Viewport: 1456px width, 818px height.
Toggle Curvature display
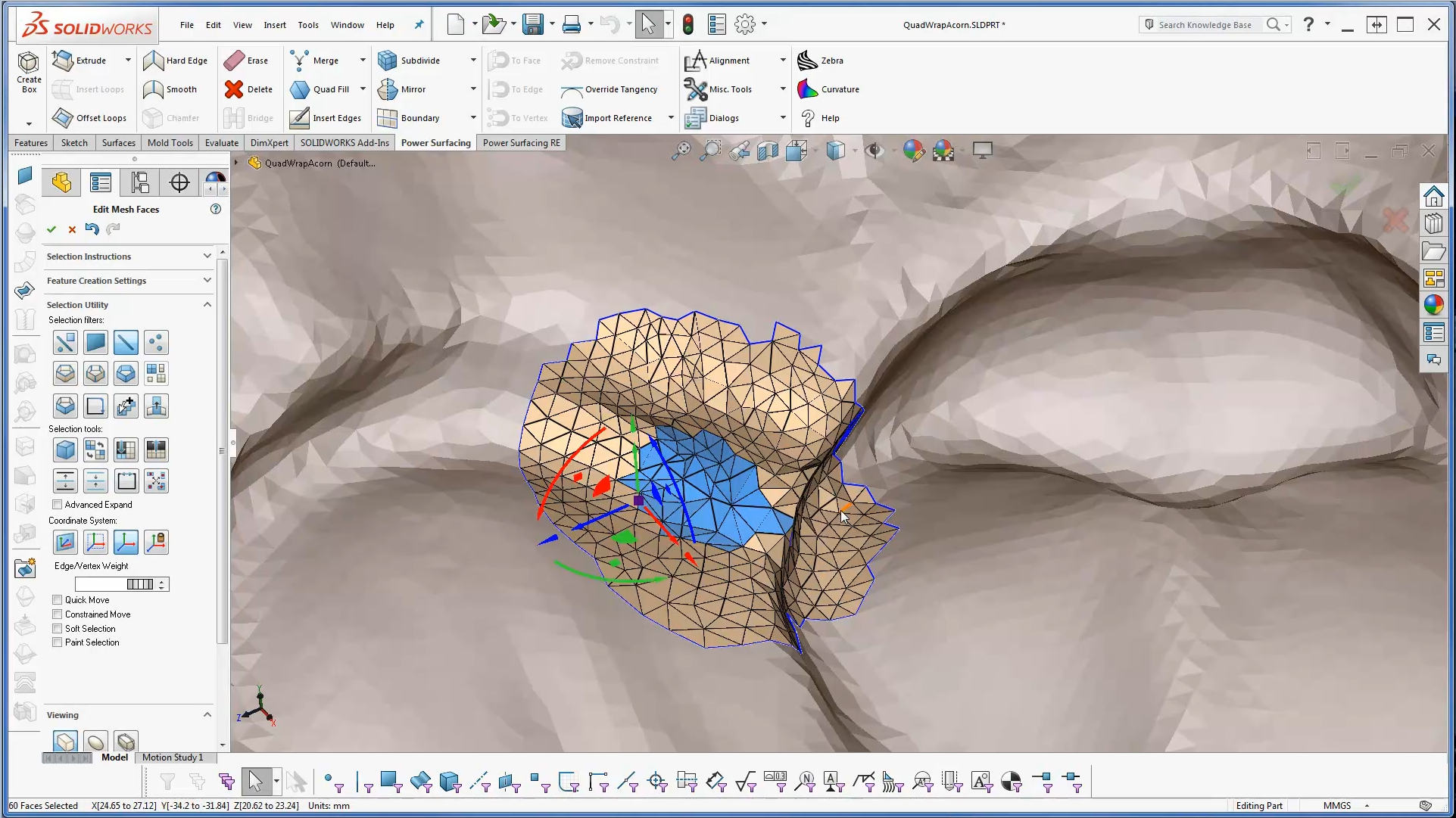coord(828,89)
